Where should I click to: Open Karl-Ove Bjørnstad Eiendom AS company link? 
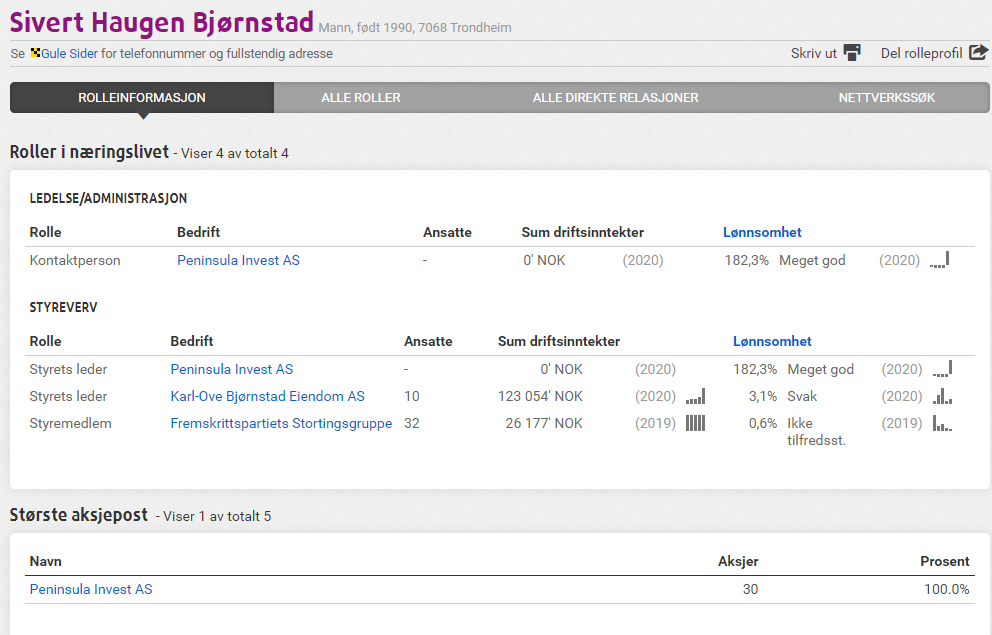coord(268,396)
